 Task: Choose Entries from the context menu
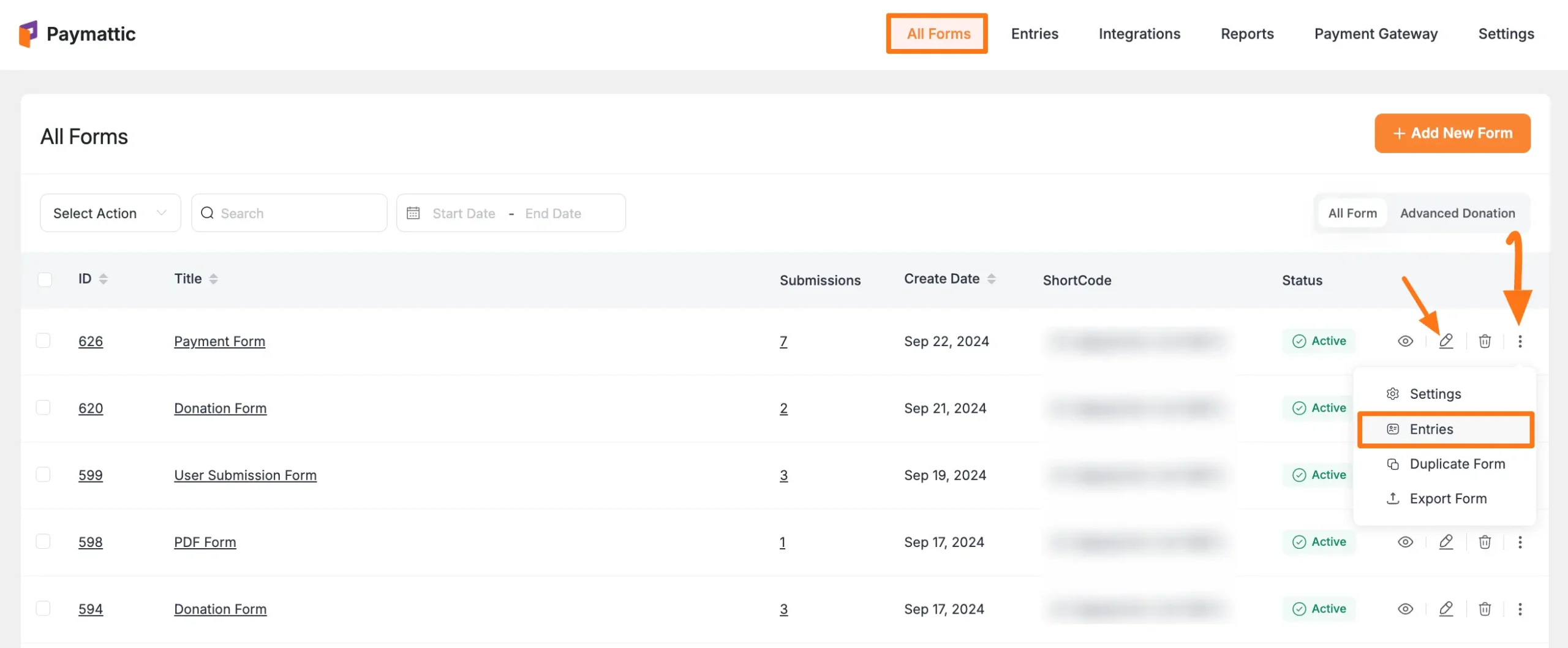click(1431, 429)
